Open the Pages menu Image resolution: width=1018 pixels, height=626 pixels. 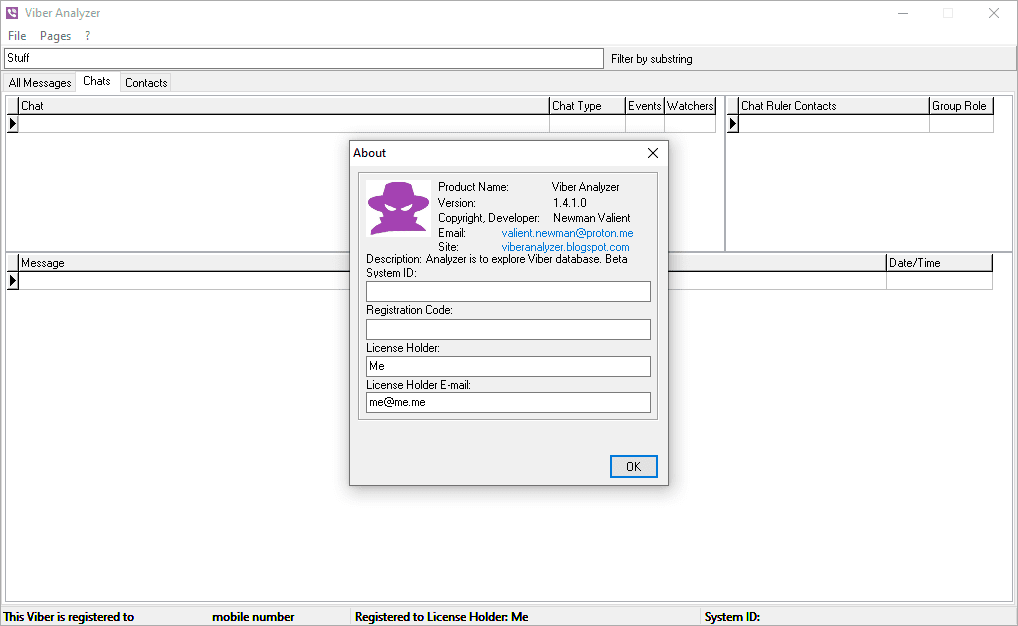55,36
